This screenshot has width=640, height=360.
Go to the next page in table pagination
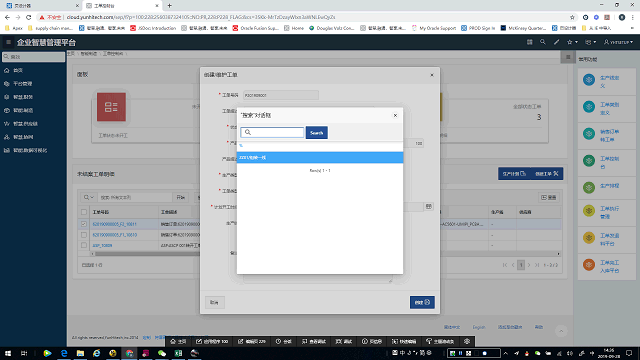tap(529, 265)
